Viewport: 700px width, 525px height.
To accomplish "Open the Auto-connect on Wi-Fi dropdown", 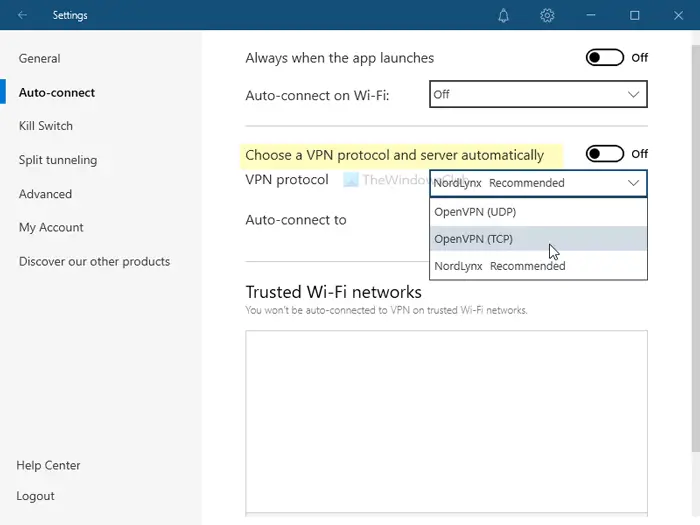I will 538,94.
